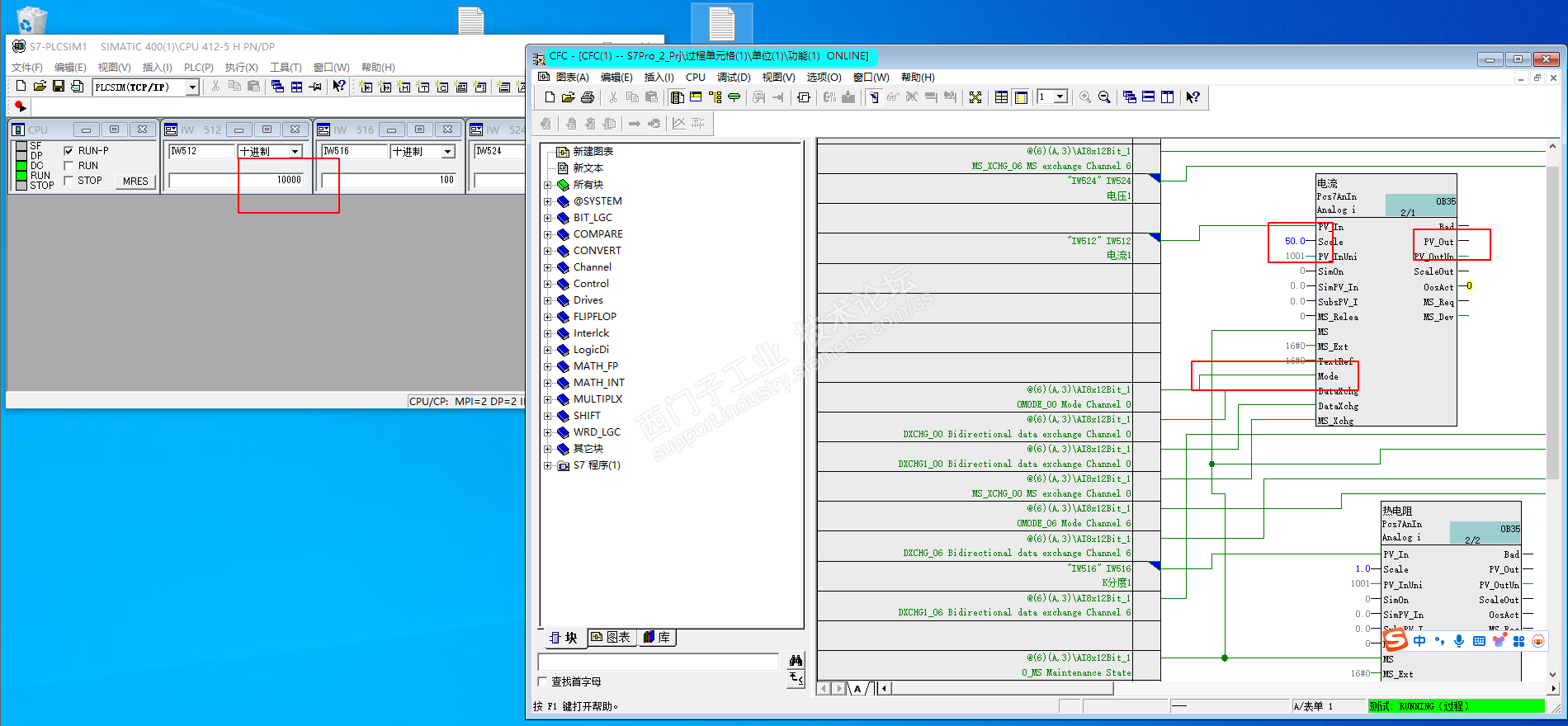Open the sheet number dropdown in CFC toolbar
Screen dimensions: 1568x726
coord(1060,97)
